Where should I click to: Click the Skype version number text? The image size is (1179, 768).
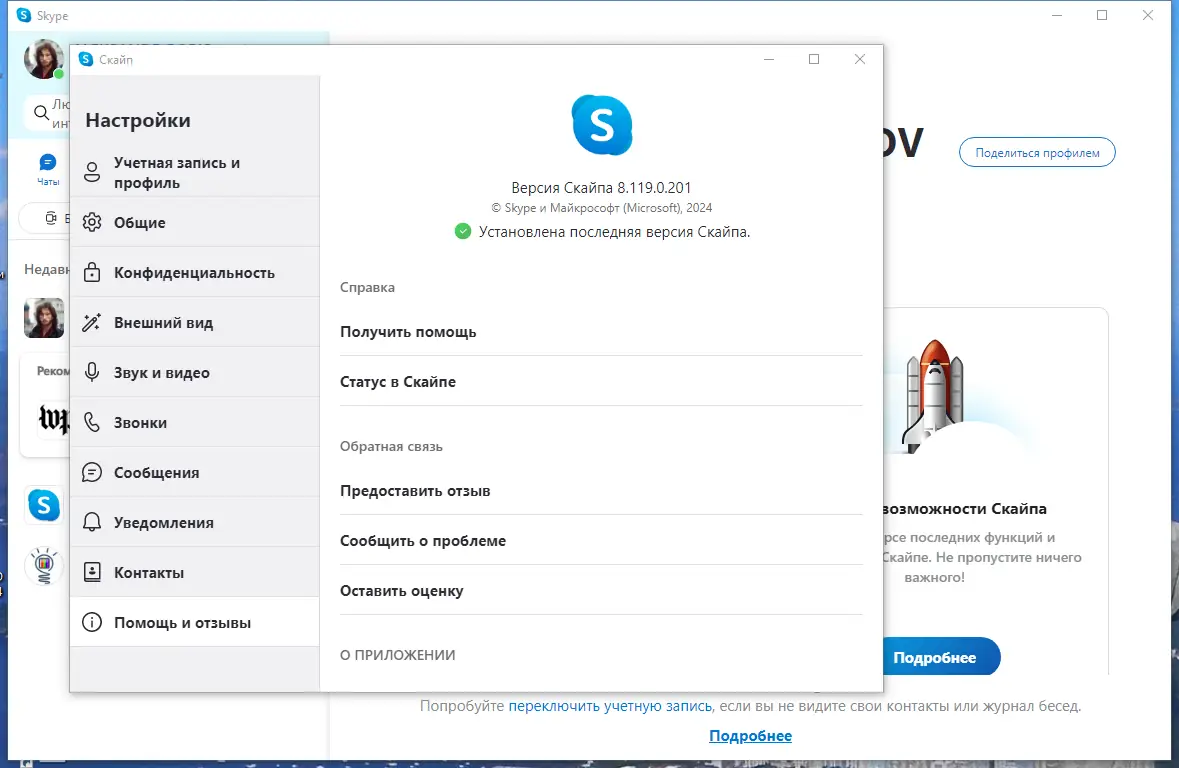click(x=601, y=187)
